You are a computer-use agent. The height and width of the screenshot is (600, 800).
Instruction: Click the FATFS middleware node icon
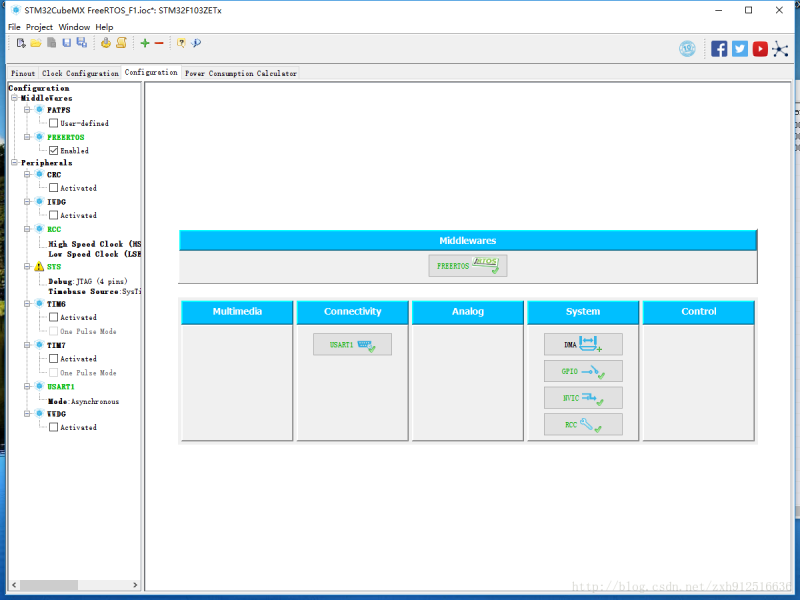pyautogui.click(x=39, y=110)
